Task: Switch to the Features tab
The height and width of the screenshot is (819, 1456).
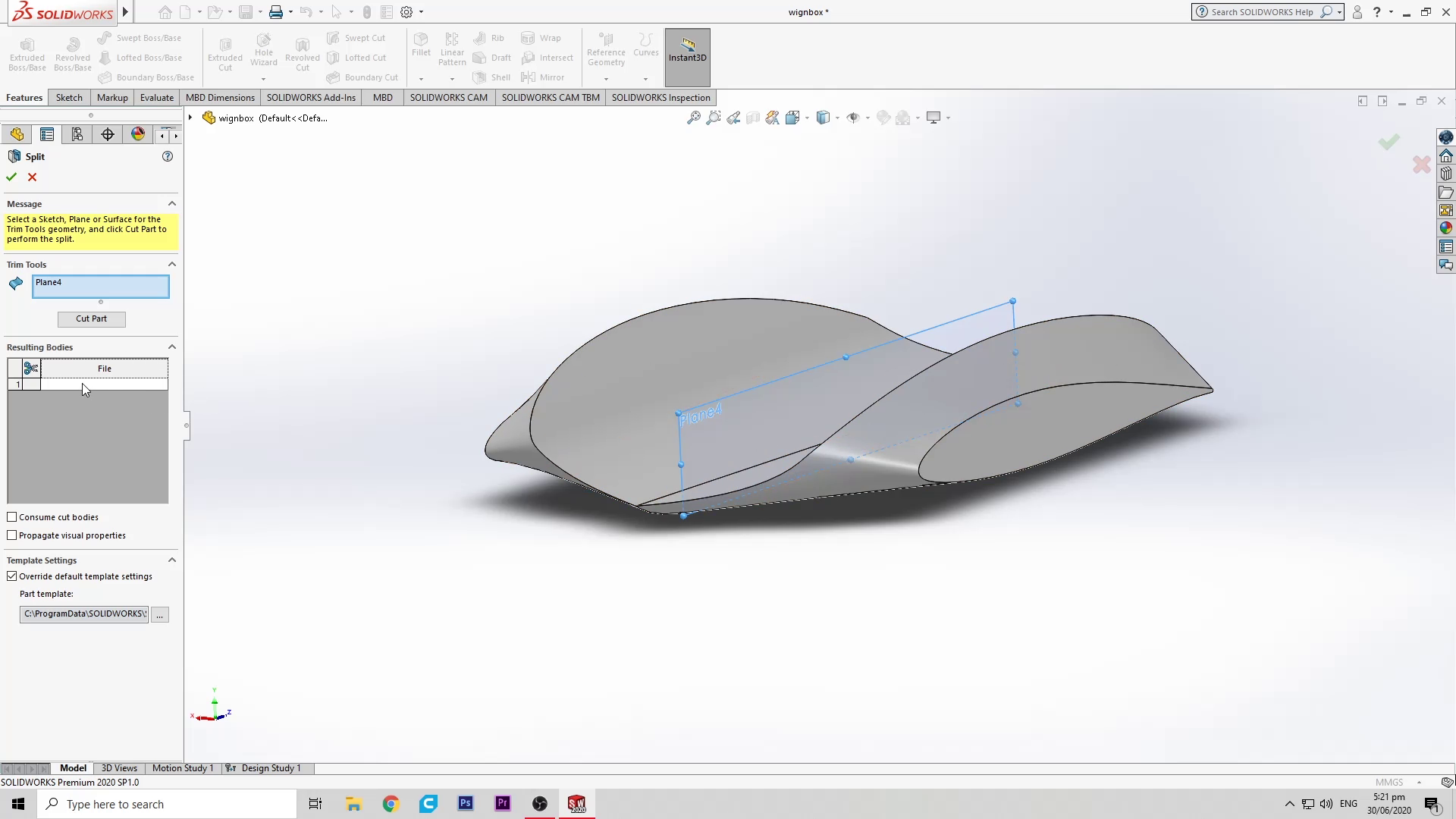Action: coord(24,97)
